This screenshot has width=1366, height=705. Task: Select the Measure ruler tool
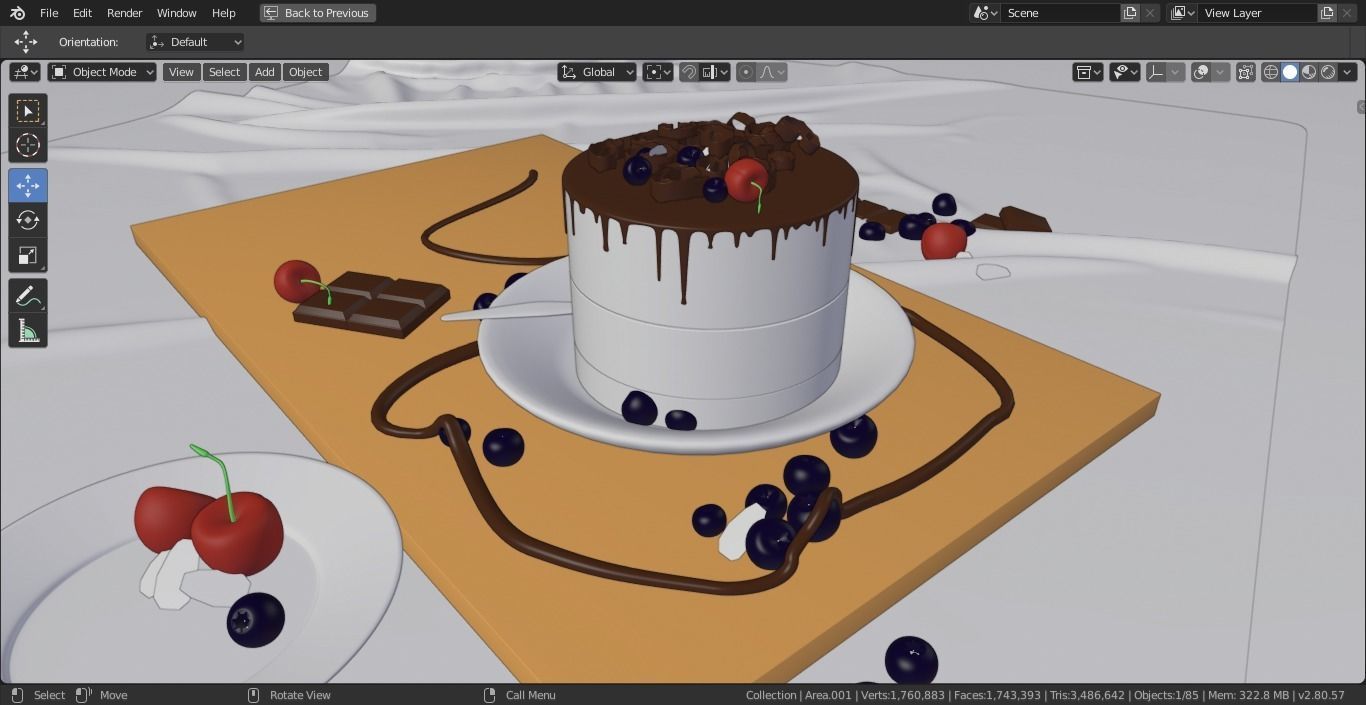pyautogui.click(x=28, y=331)
